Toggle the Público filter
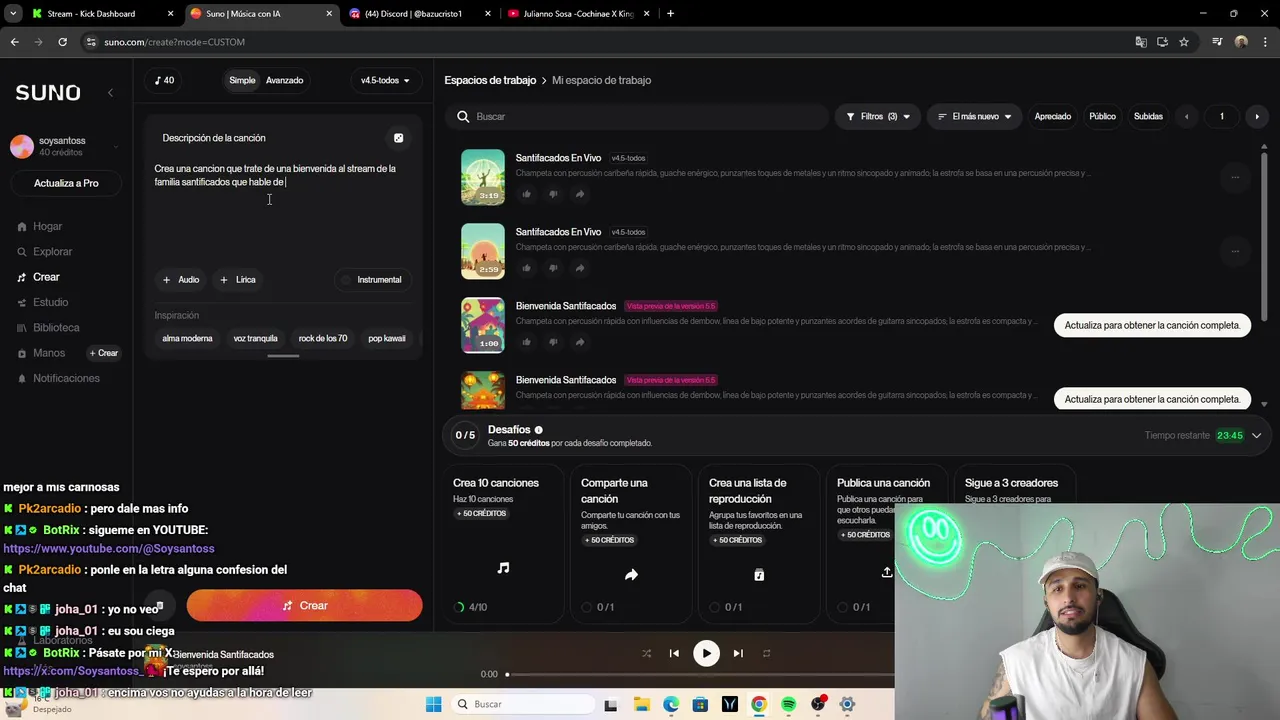 point(1102,116)
